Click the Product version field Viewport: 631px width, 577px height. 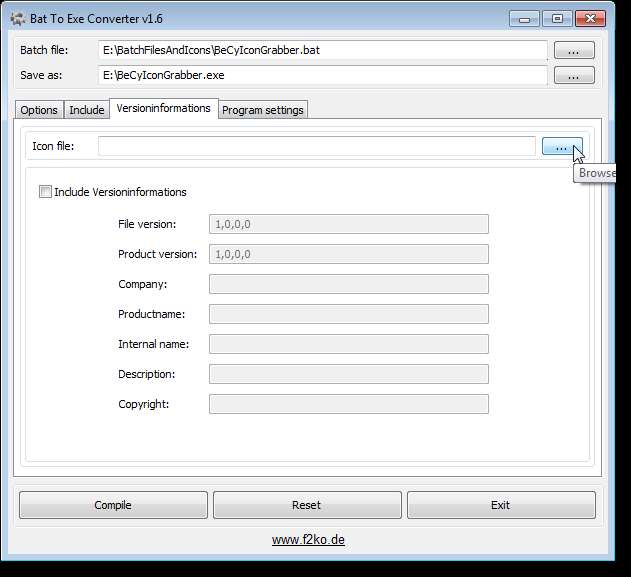tap(348, 254)
